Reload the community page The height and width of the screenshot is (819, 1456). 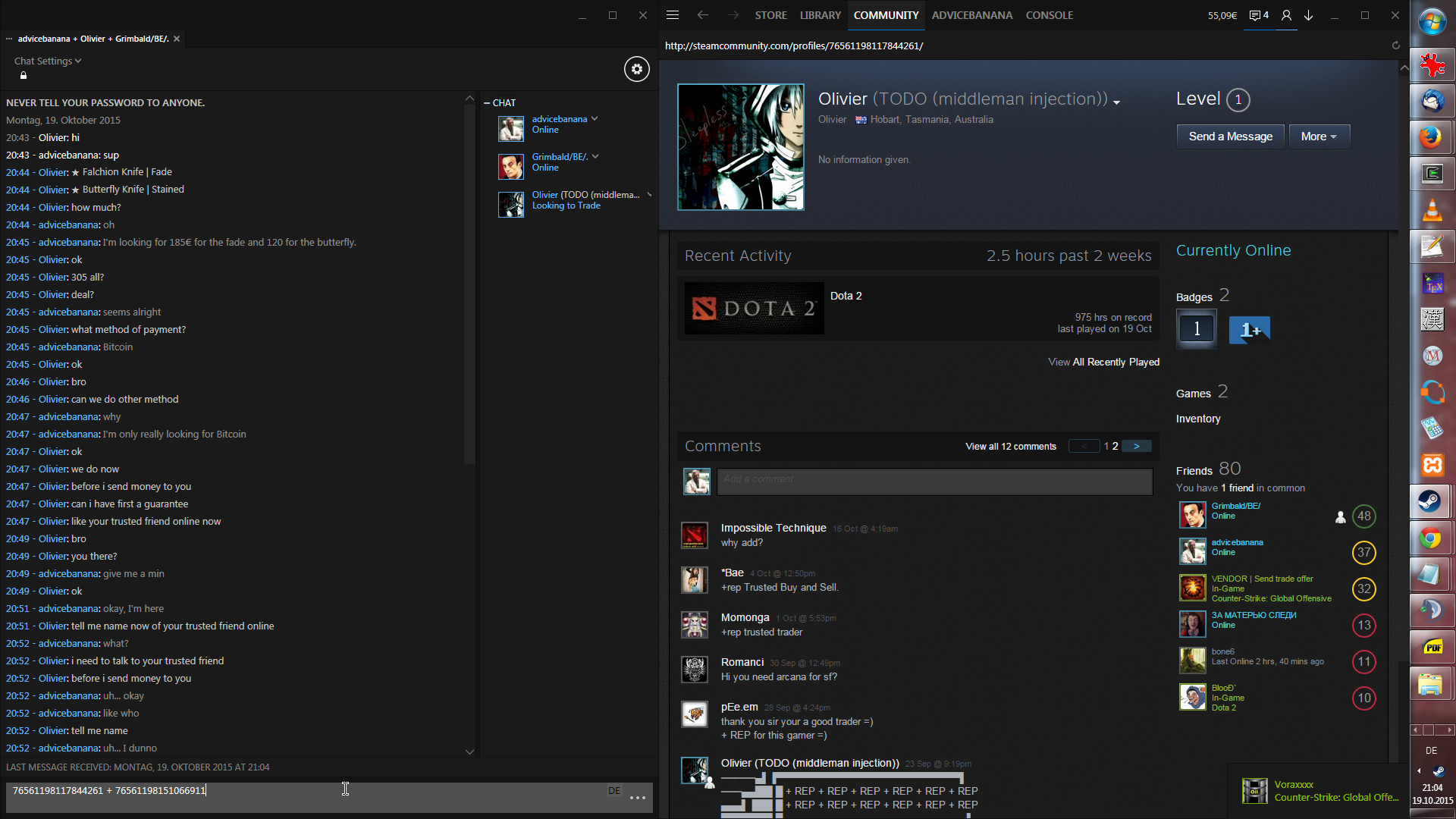tap(1395, 45)
